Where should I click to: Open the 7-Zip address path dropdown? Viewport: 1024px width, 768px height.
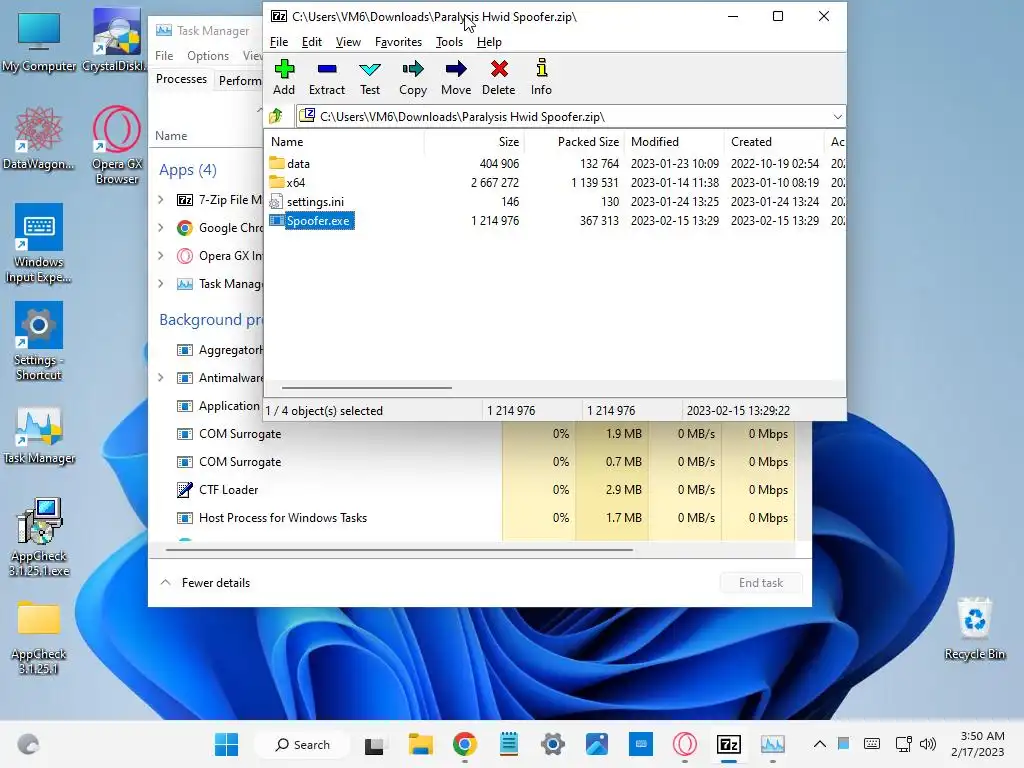tap(837, 117)
